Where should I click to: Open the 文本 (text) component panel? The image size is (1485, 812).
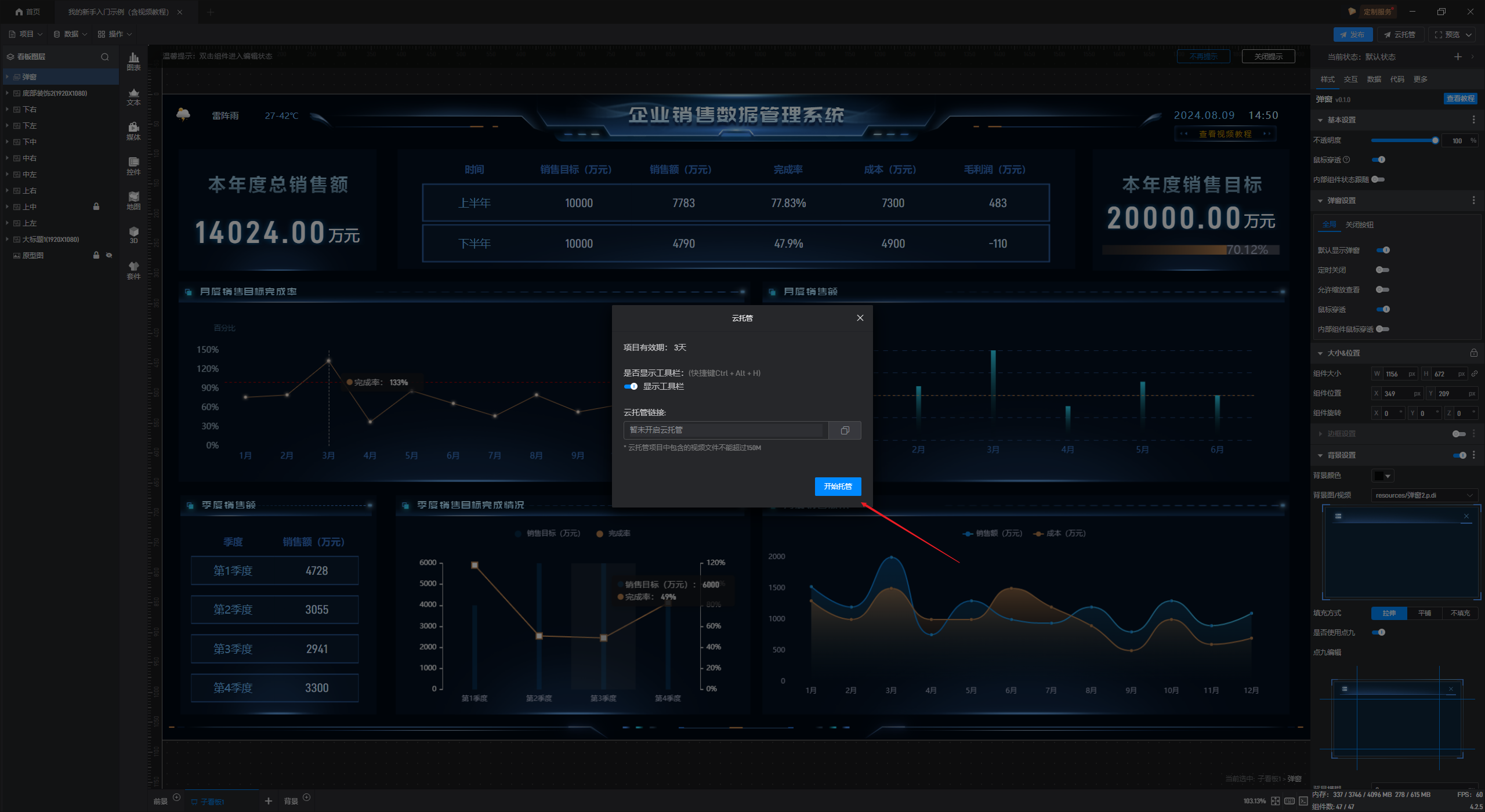pos(133,96)
